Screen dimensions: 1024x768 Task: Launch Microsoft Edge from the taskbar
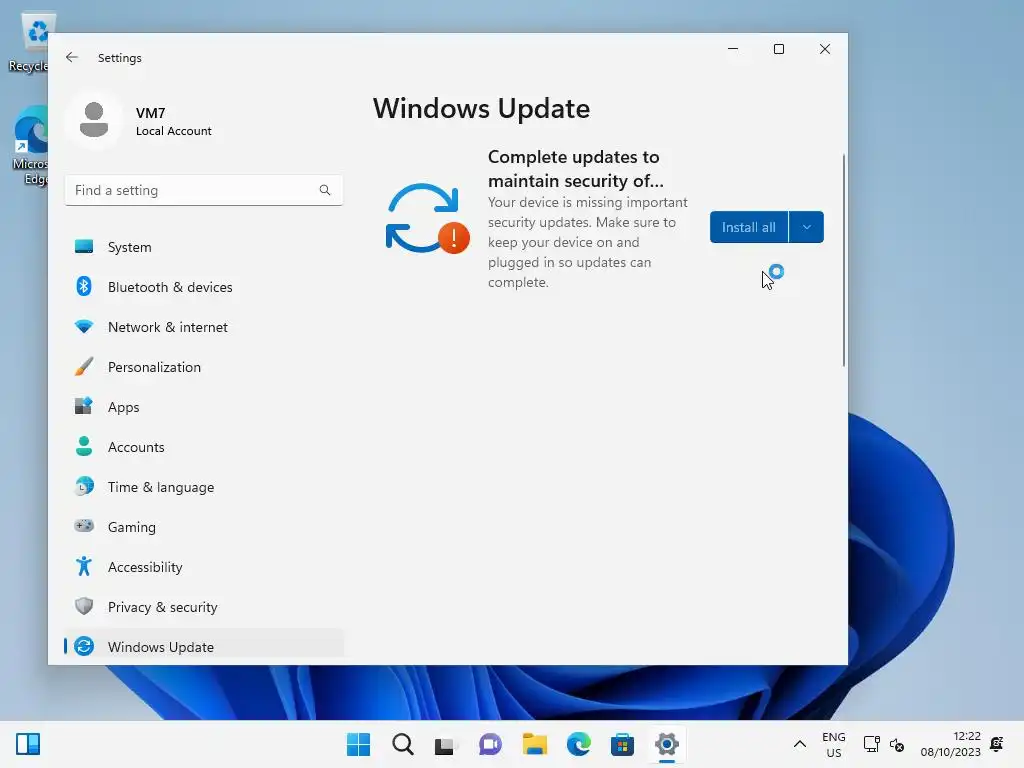(579, 744)
